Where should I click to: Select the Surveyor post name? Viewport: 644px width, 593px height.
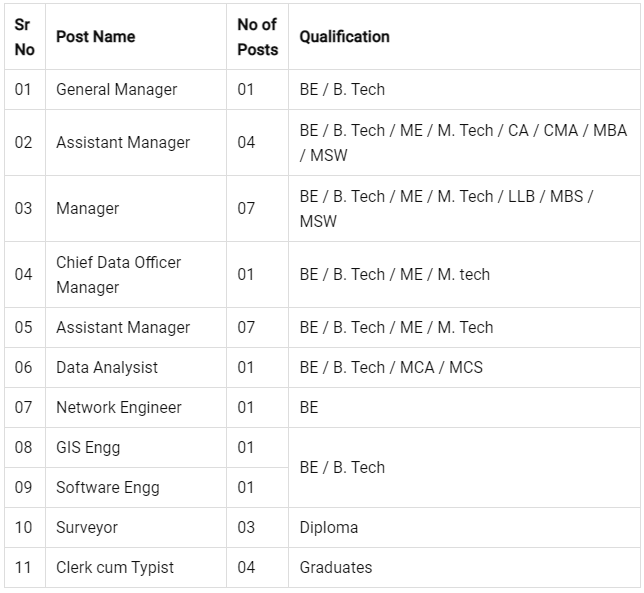(87, 528)
